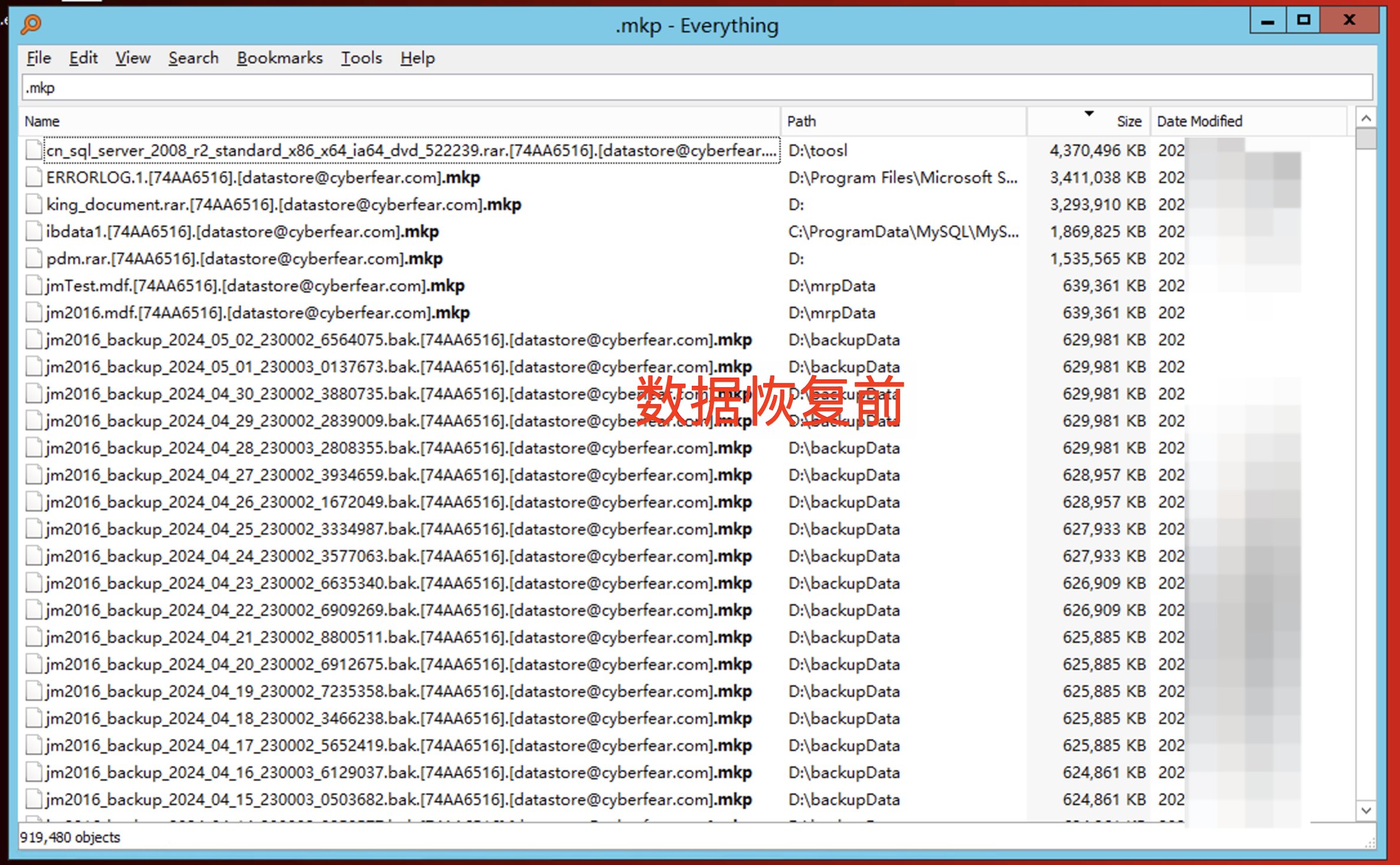The width and height of the screenshot is (1400, 865).
Task: Click file icon beside jmTest.mdf entry
Action: click(x=34, y=286)
